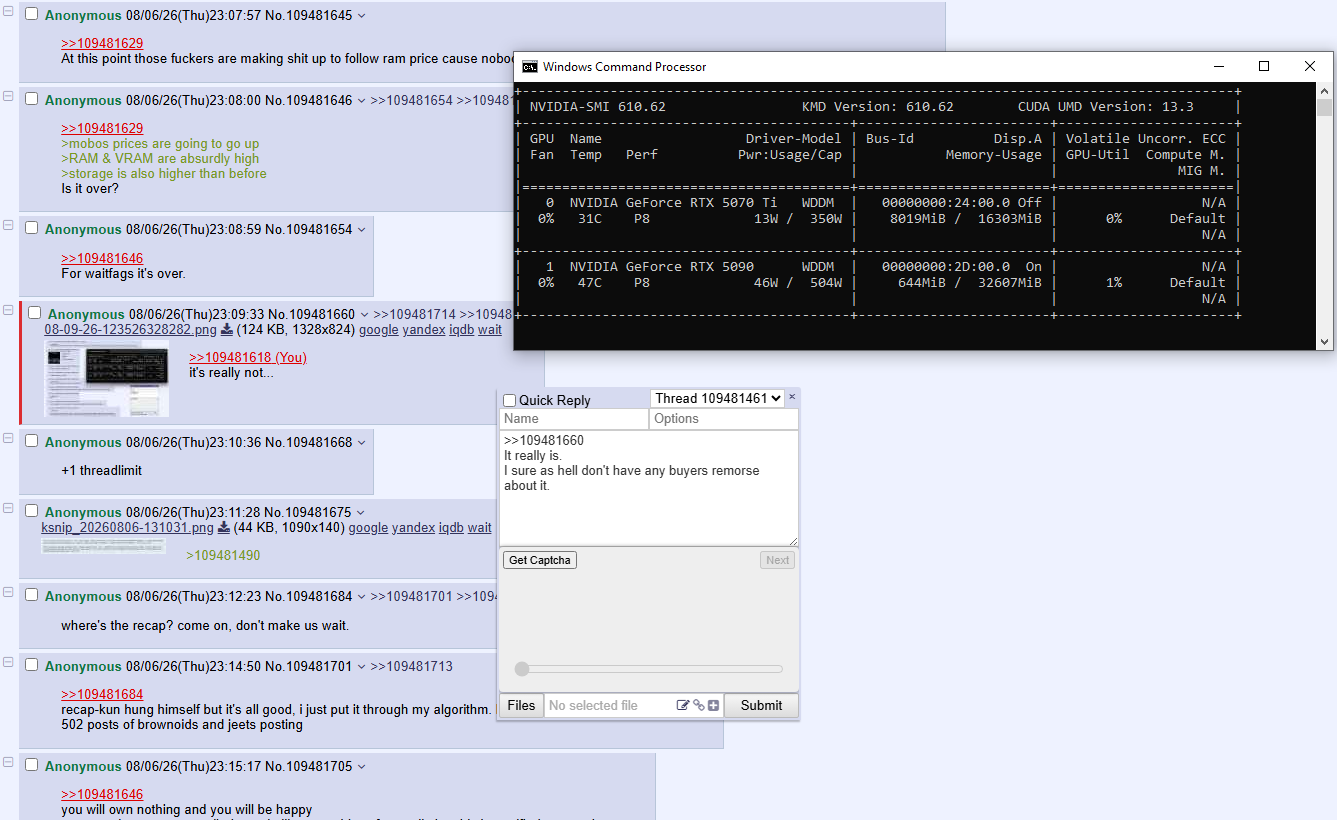This screenshot has width=1337, height=820.
Task: Open post menu arrow for No.109481684
Action: pyautogui.click(x=362, y=596)
